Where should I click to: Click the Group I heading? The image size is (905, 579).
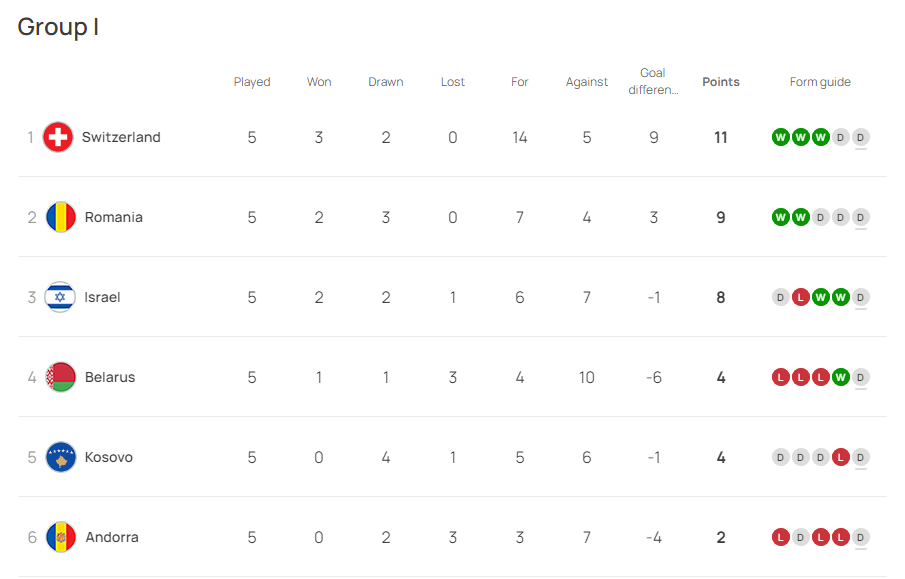(58, 27)
